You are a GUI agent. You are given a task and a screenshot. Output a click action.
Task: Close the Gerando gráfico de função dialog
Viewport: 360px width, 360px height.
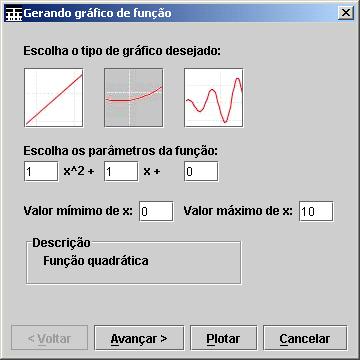click(x=346, y=13)
